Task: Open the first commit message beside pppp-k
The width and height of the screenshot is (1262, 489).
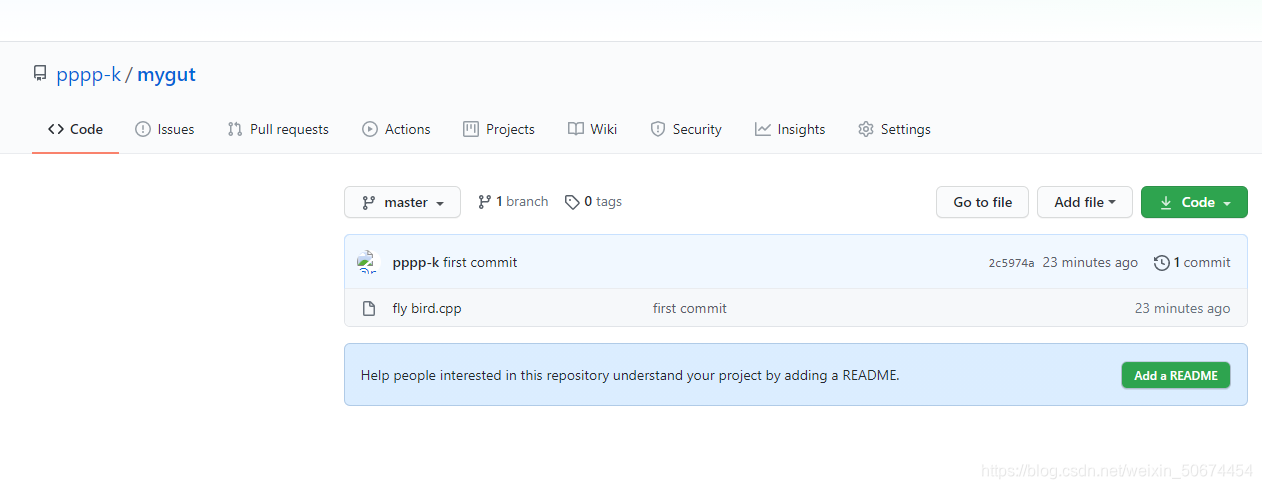Action: pyautogui.click(x=480, y=262)
